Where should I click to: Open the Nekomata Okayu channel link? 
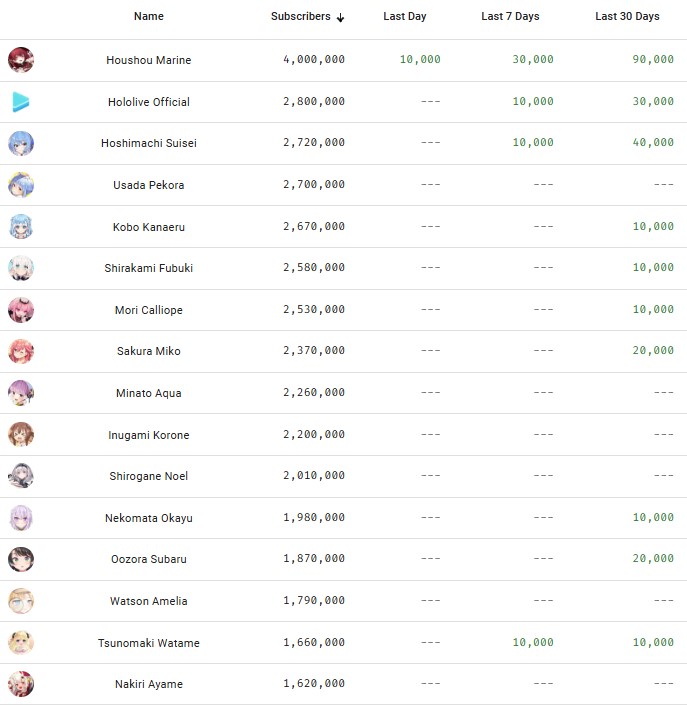[x=148, y=518]
